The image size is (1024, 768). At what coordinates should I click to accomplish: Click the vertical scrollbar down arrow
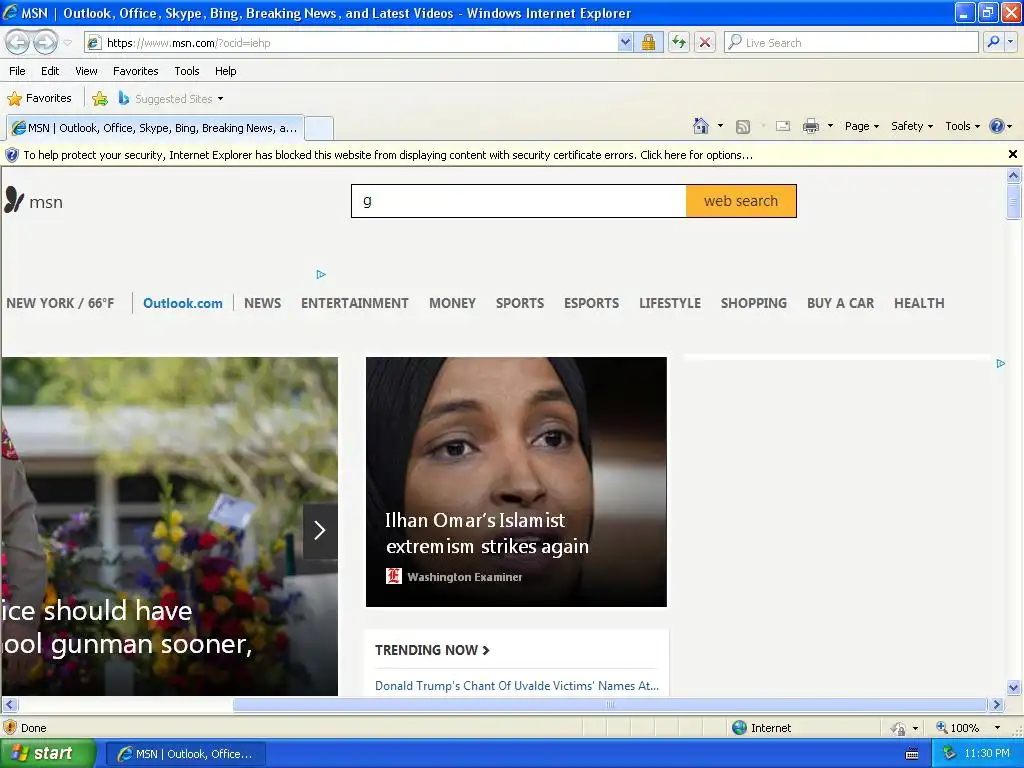pos(1014,687)
